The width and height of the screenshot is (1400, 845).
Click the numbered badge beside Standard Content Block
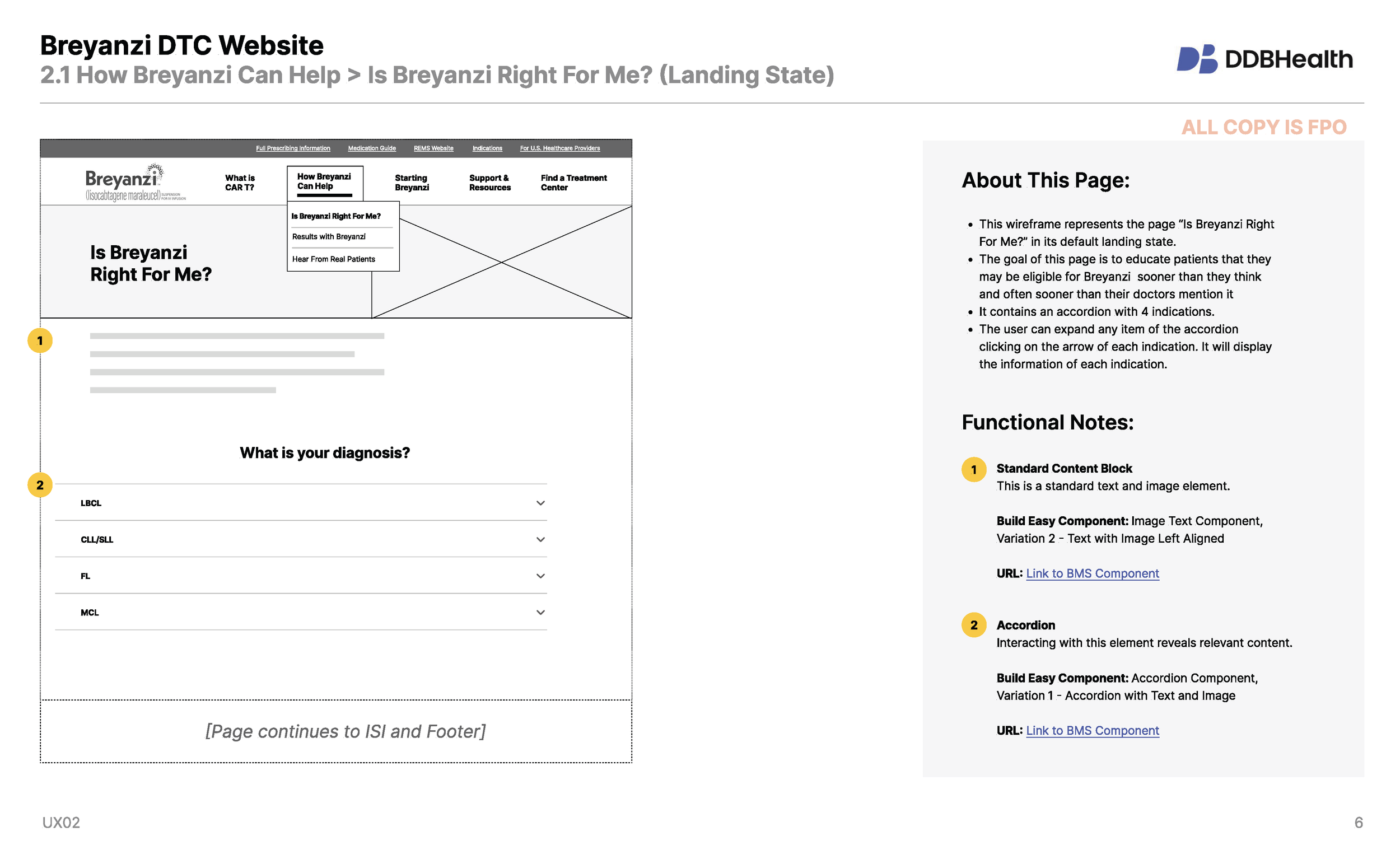coord(974,470)
